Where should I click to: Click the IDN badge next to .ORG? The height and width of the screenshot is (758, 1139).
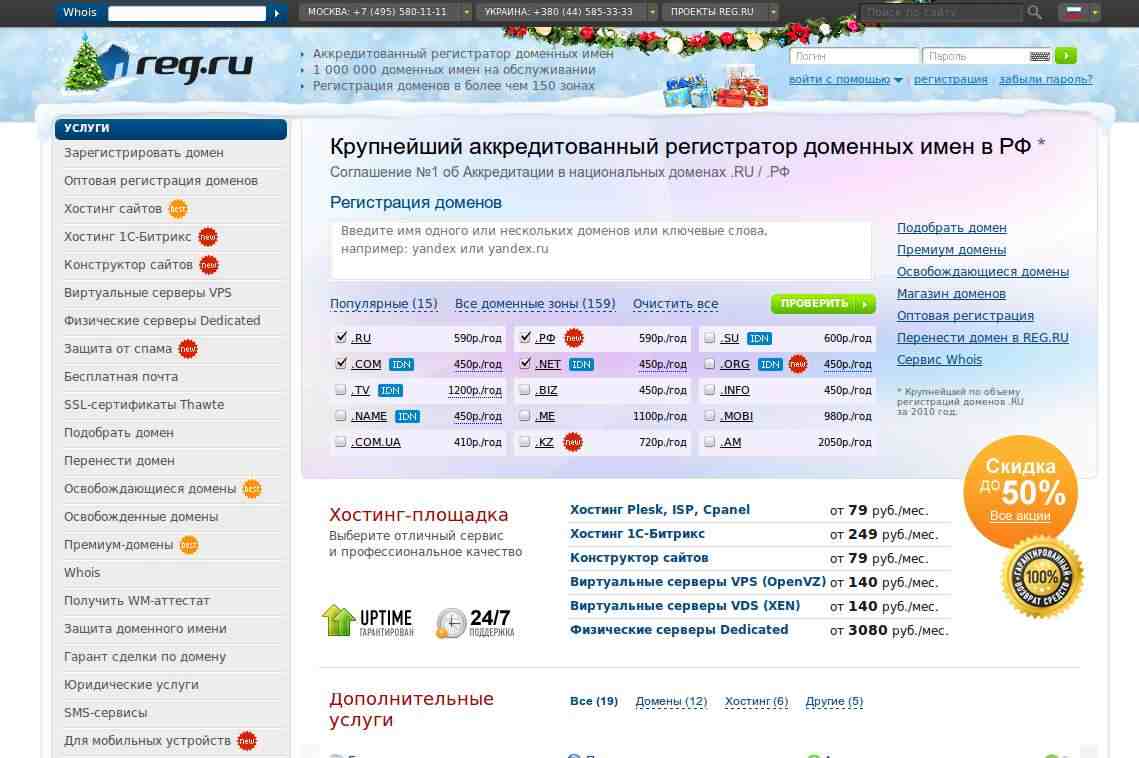click(x=769, y=365)
